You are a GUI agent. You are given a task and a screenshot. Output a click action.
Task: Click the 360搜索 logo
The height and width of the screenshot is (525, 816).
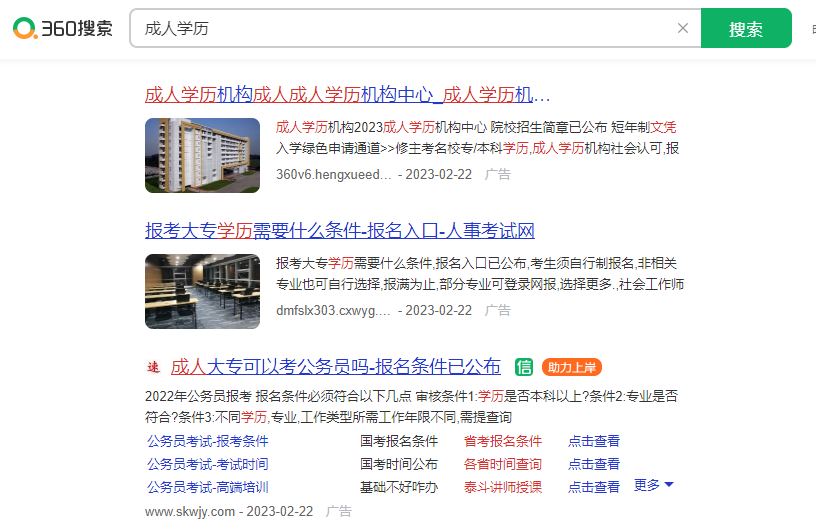pyautogui.click(x=62, y=28)
